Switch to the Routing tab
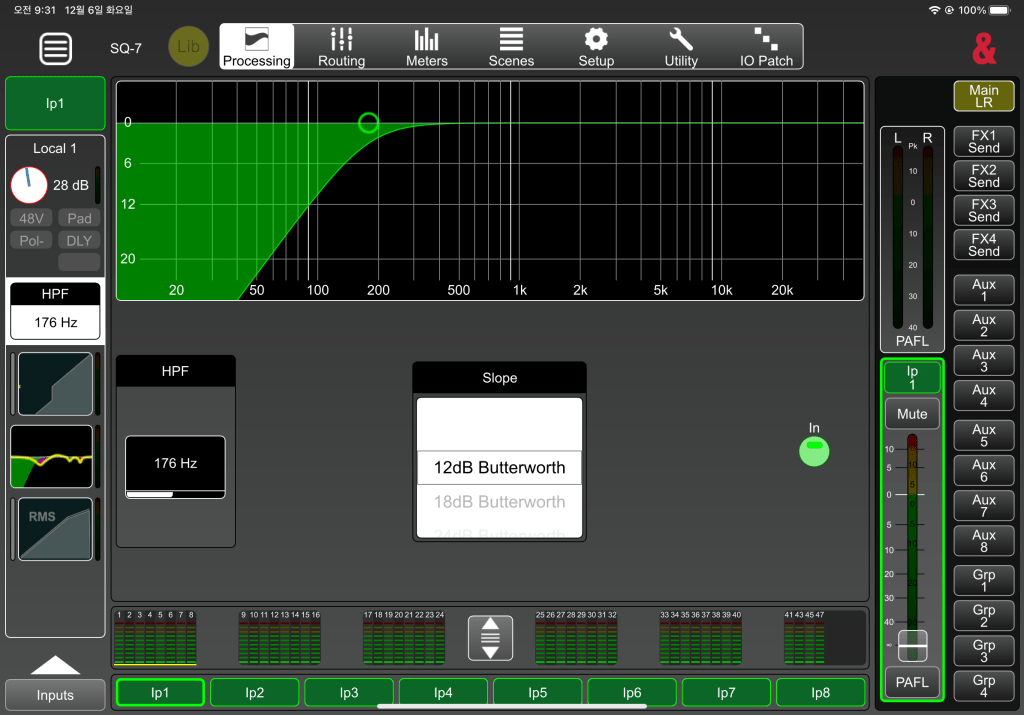Image resolution: width=1024 pixels, height=715 pixels. point(341,47)
